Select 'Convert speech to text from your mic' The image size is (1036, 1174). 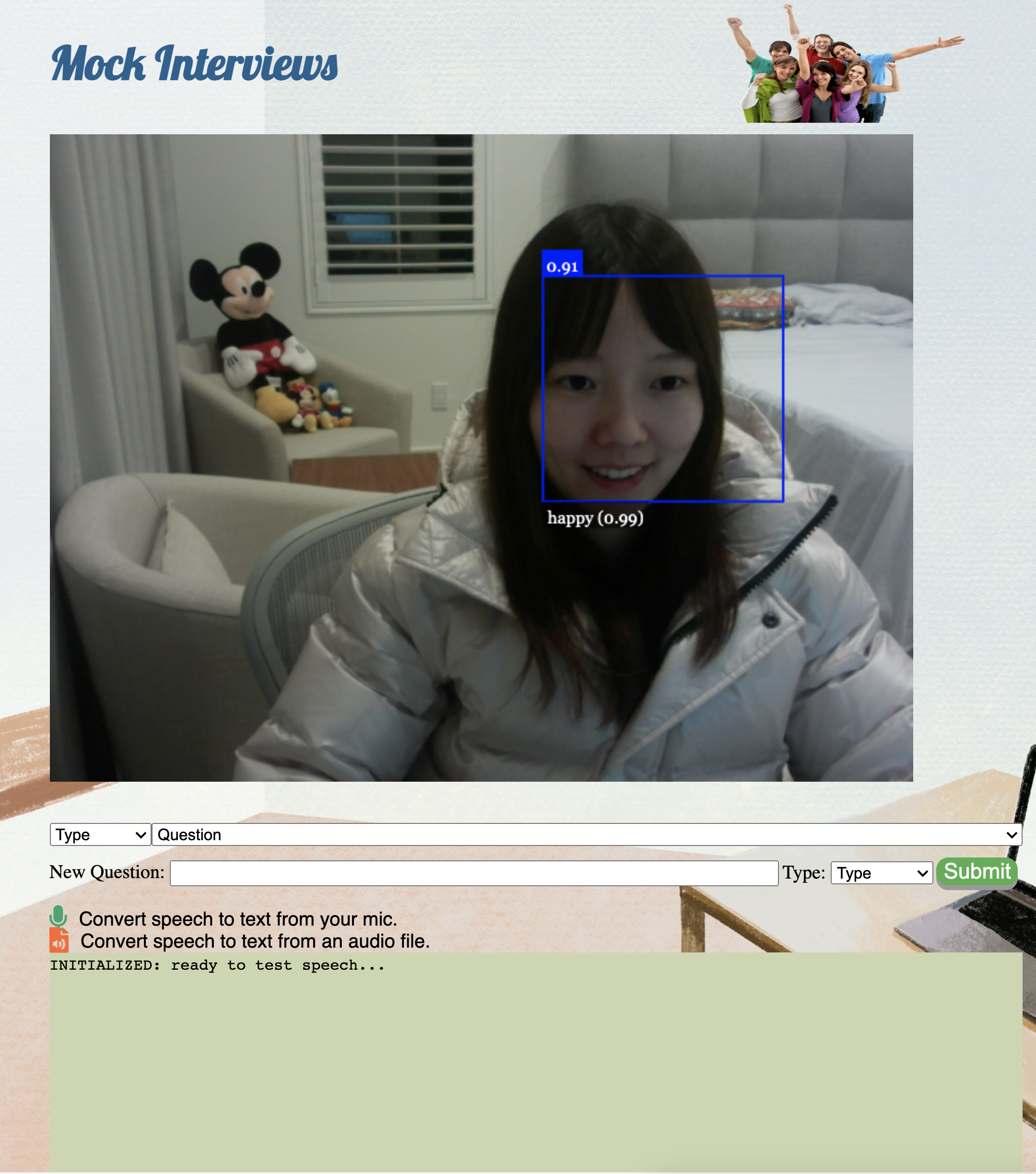tap(238, 919)
